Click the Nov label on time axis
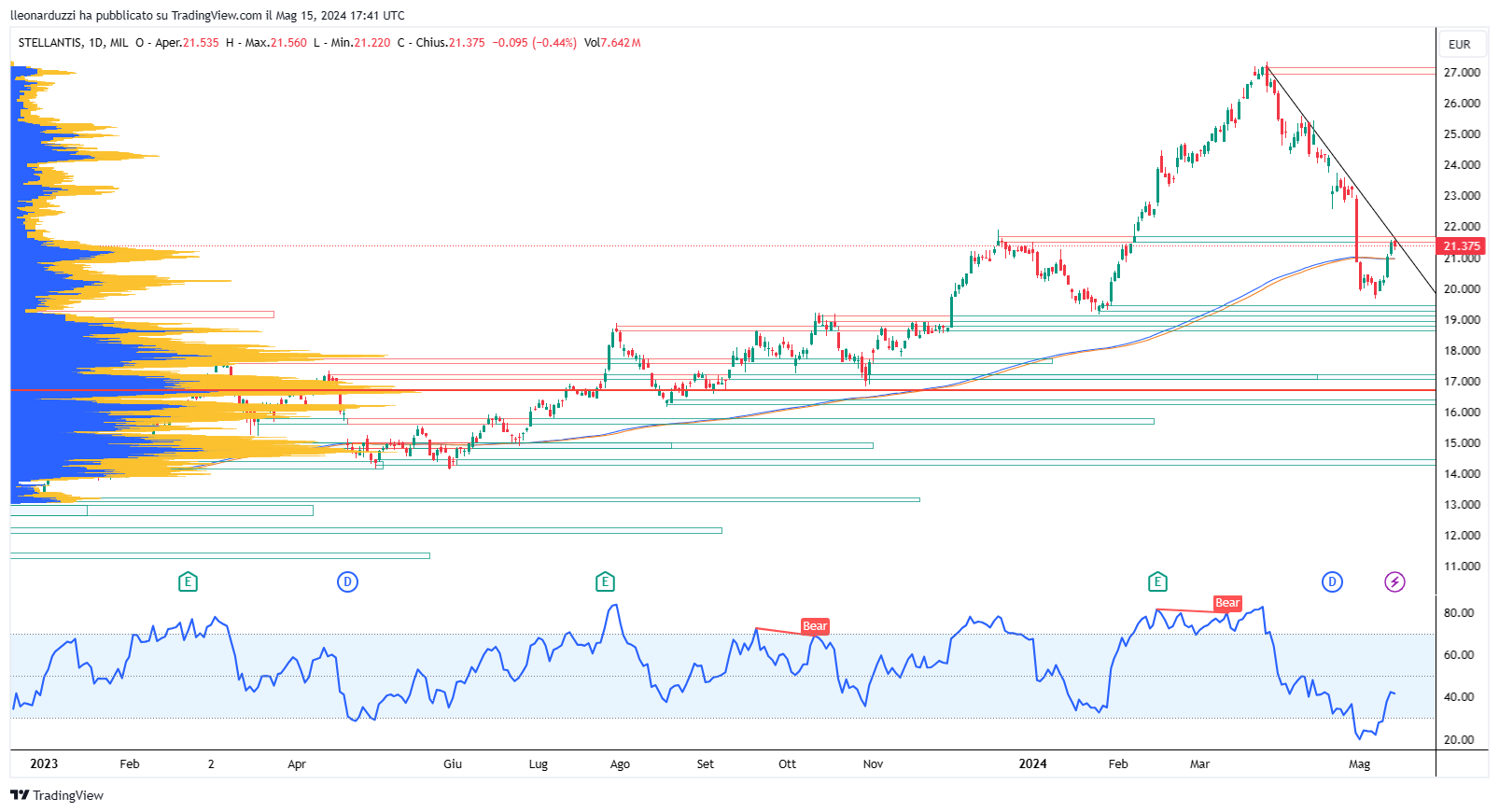Viewport: 1499px width, 812px height. coord(873,764)
